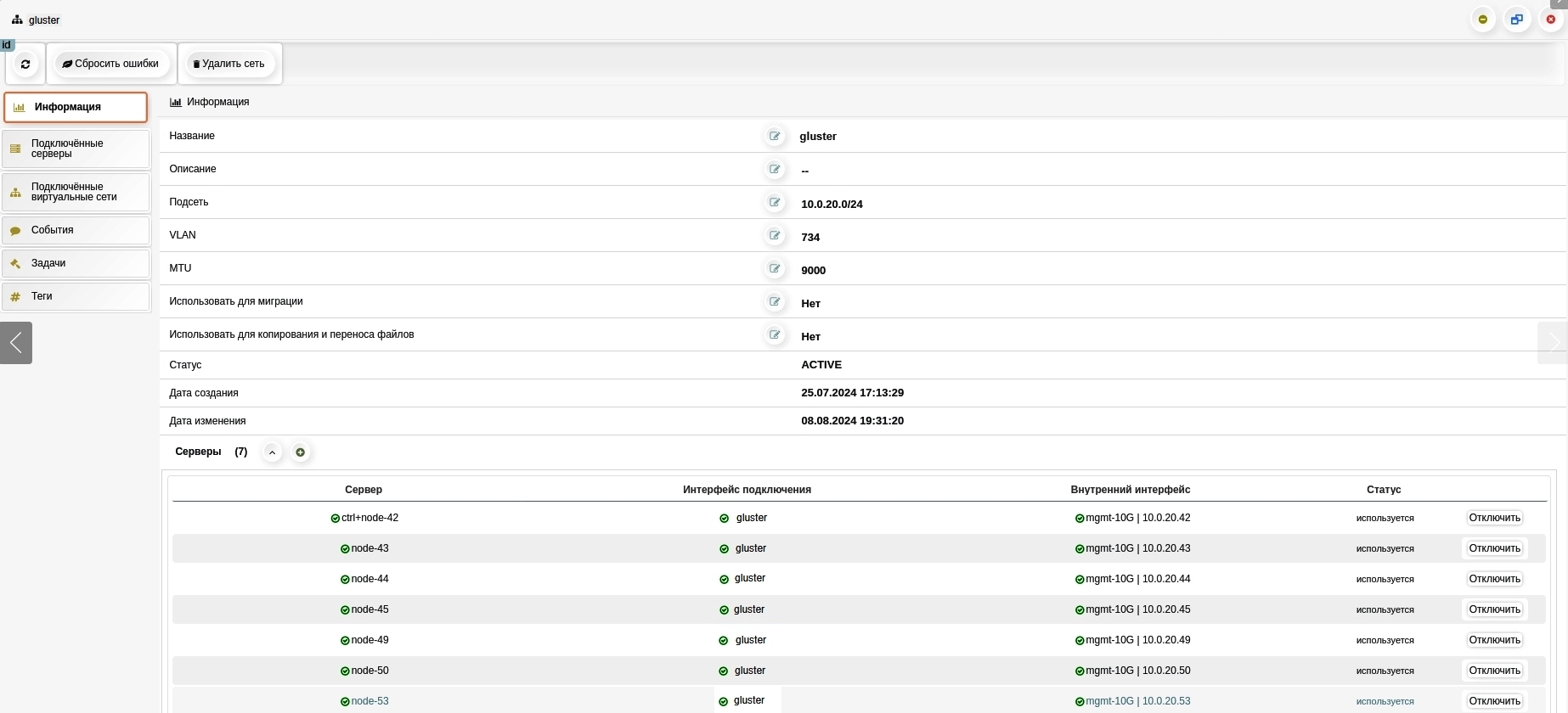Click Сбросить ошибки button

pos(111,64)
